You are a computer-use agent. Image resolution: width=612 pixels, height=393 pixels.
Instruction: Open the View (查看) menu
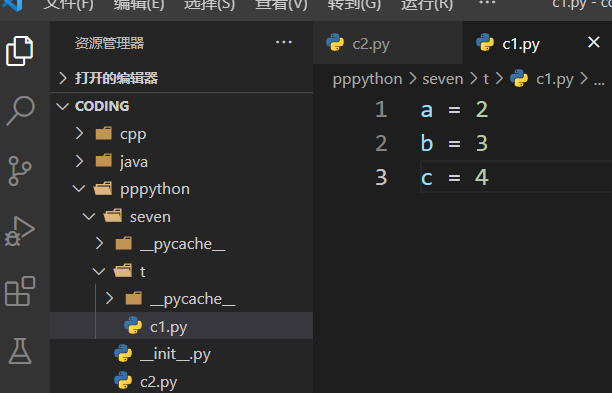click(x=281, y=5)
